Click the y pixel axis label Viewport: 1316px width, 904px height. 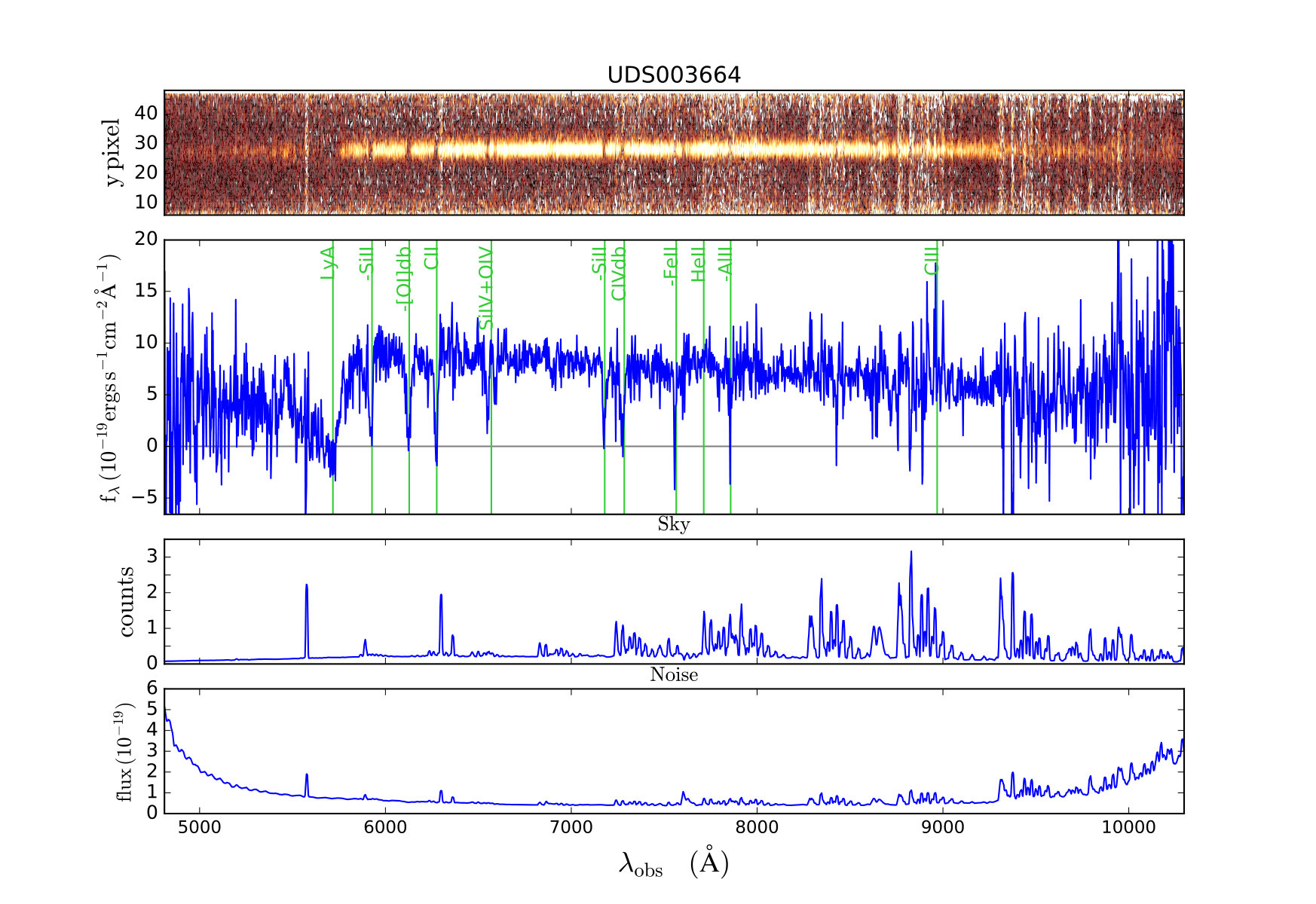coord(112,152)
